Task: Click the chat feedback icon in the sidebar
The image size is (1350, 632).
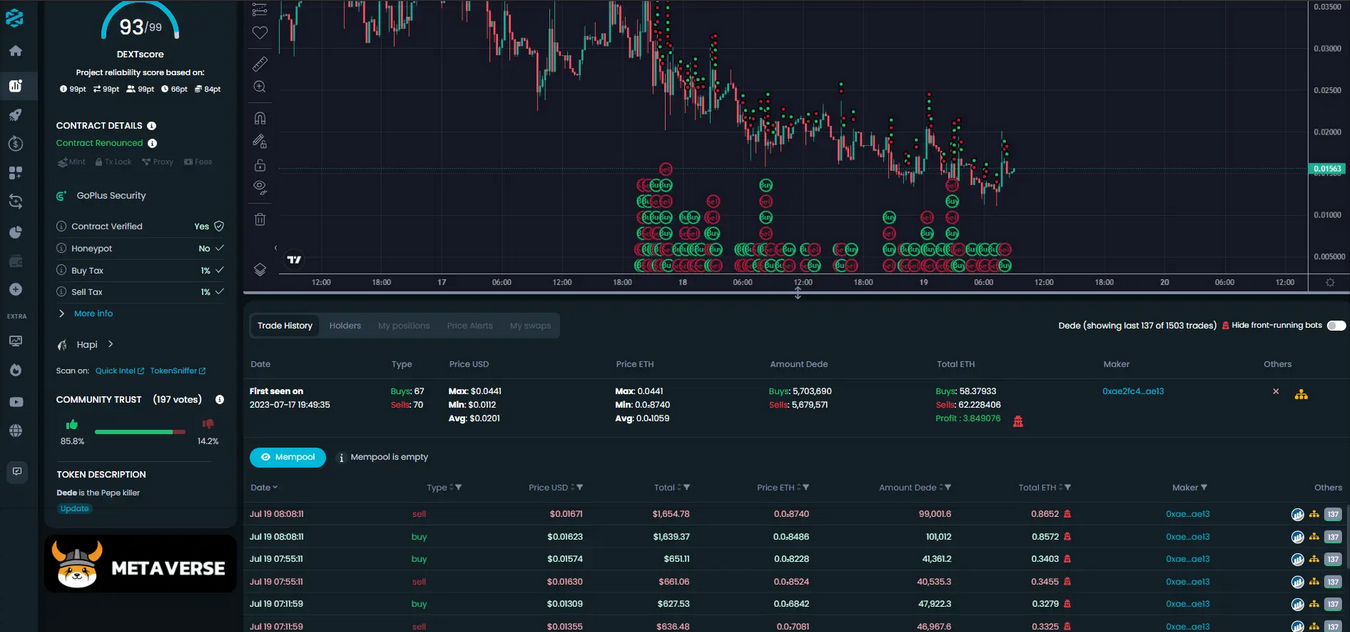Action: coord(16,472)
